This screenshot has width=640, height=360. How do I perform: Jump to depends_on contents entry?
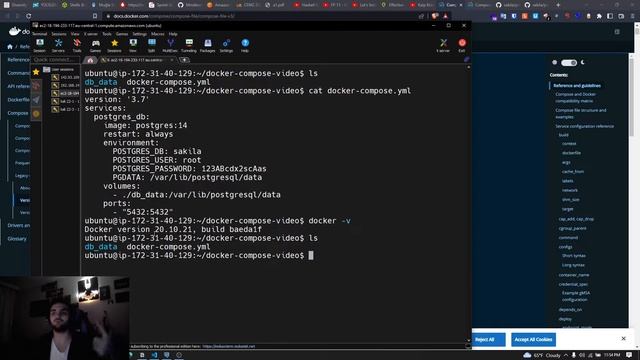click(x=570, y=309)
